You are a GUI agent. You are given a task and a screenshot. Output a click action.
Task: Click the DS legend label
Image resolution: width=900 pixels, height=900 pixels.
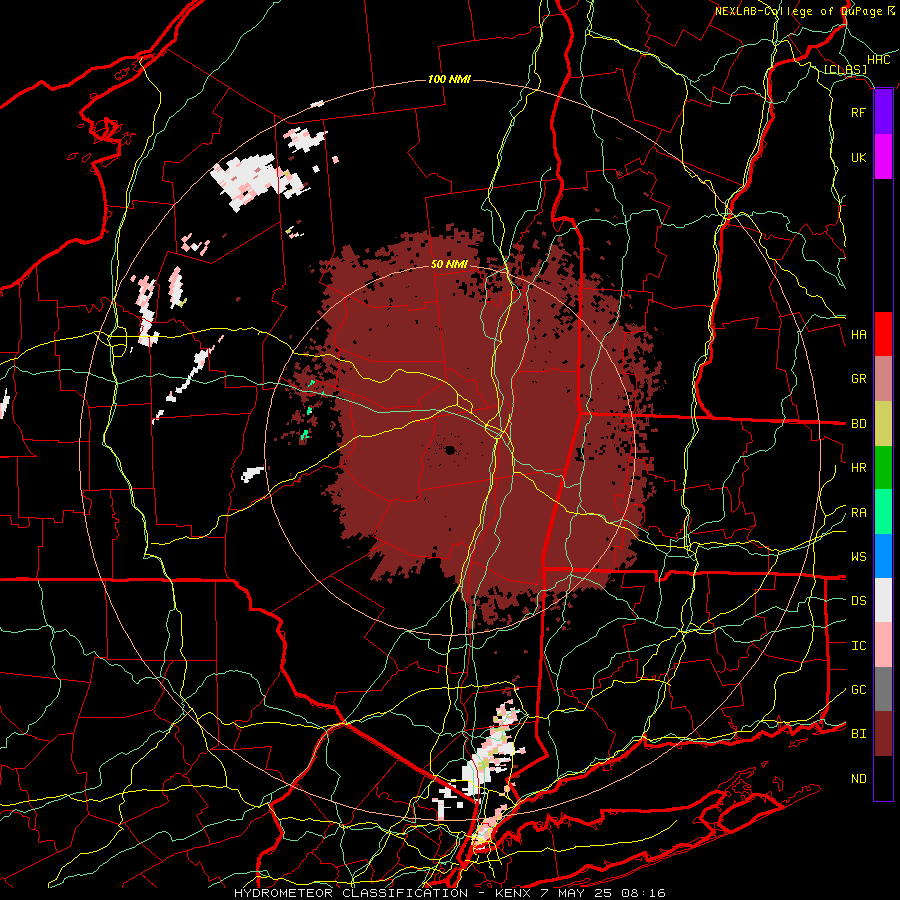pos(858,601)
